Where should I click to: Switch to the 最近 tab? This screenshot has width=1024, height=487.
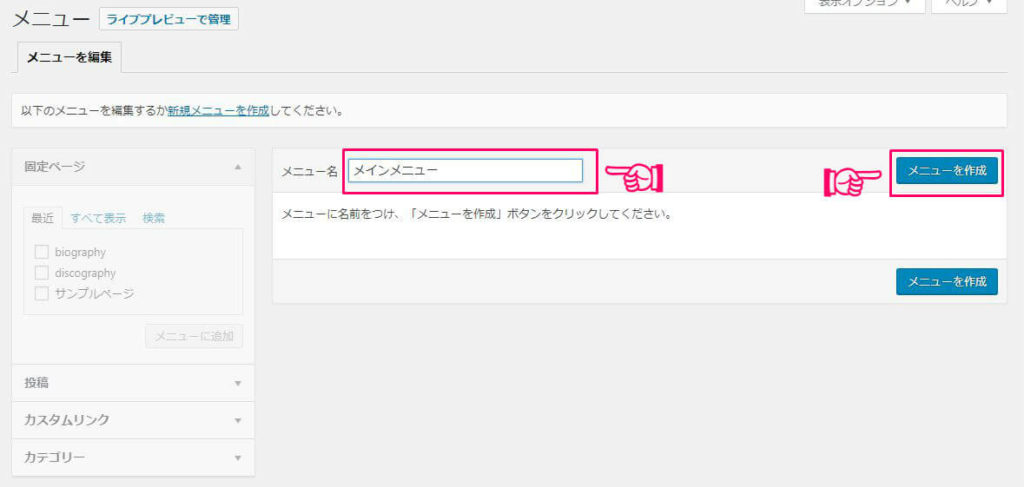coord(43,218)
